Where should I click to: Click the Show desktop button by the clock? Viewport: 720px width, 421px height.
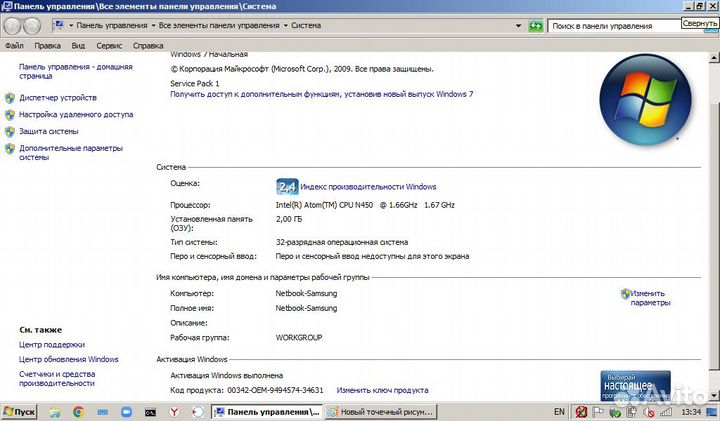coord(713,412)
